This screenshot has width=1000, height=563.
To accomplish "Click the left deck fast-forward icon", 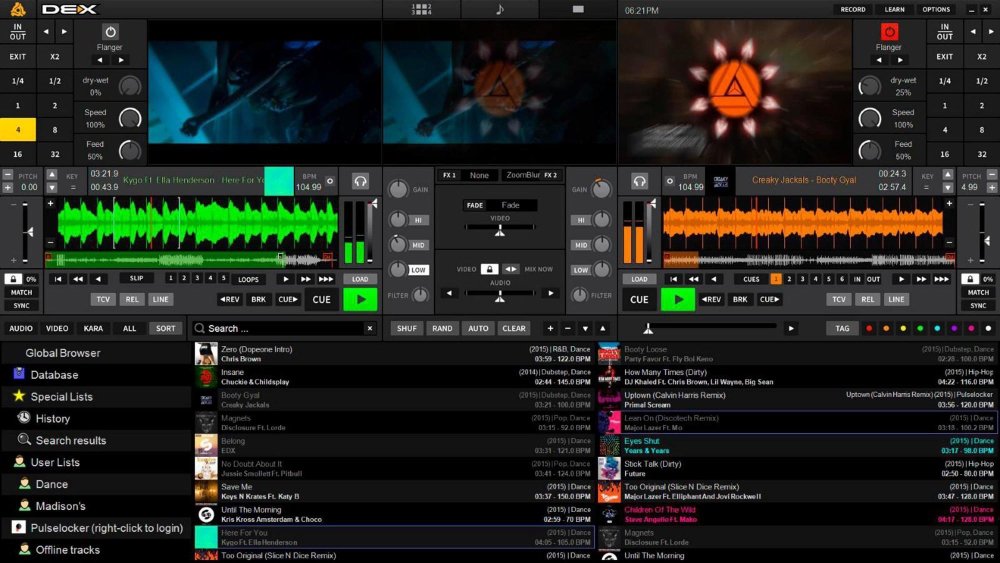I will [305, 279].
